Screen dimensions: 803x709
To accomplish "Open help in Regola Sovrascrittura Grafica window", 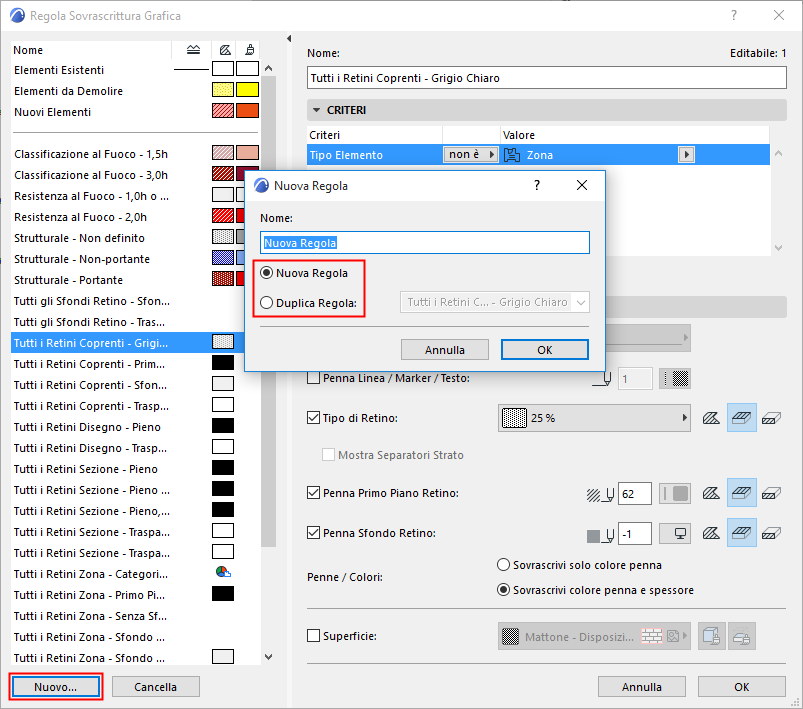I will pyautogui.click(x=734, y=15).
